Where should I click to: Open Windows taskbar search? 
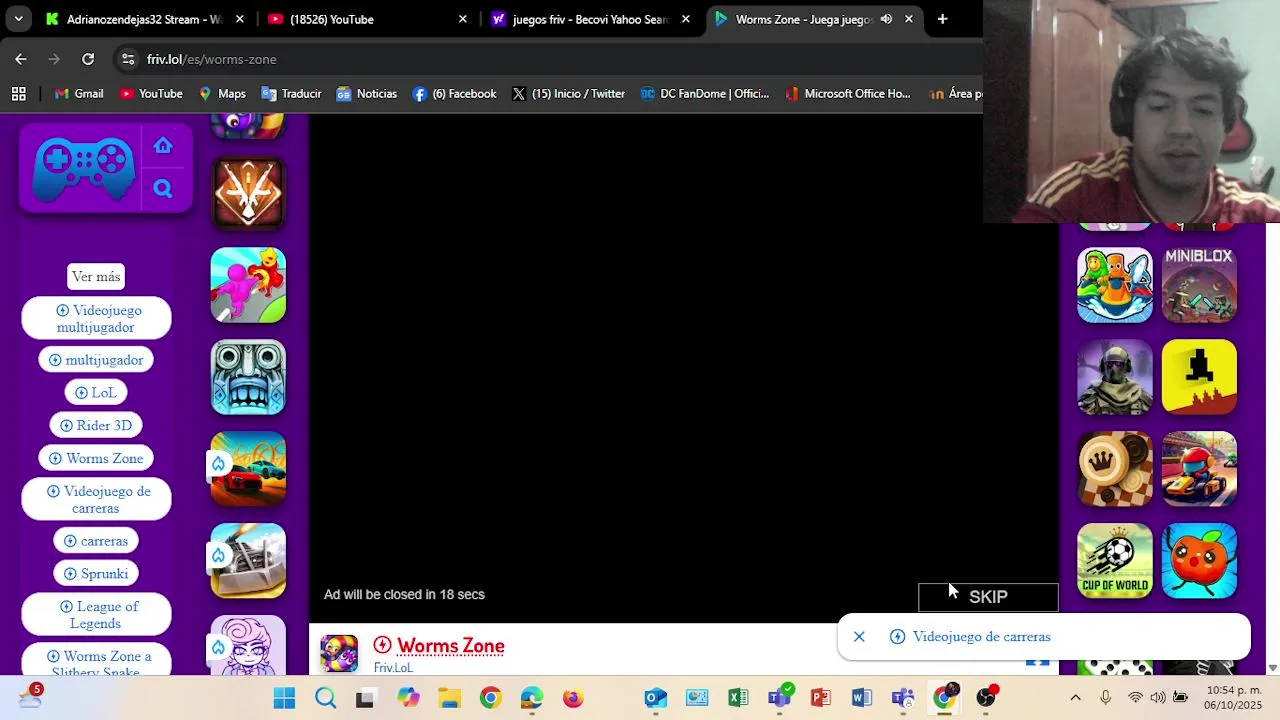[325, 698]
